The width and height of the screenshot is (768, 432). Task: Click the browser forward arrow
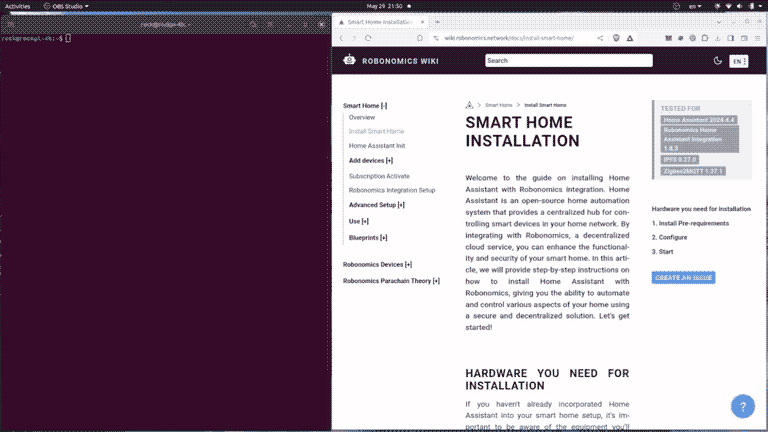(x=355, y=38)
